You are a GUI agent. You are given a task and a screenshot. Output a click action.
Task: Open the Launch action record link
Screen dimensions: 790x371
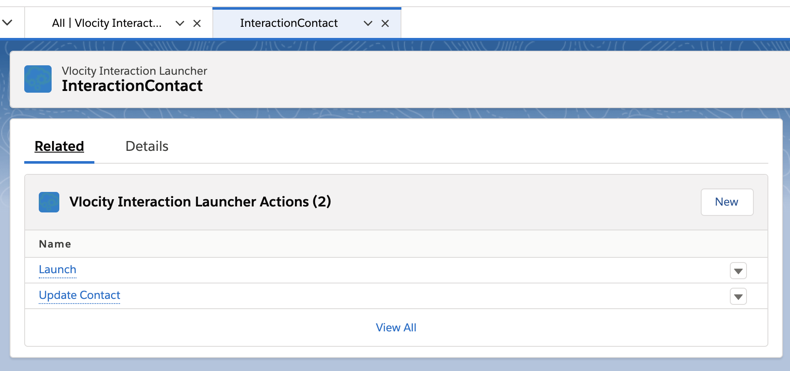[x=57, y=270]
